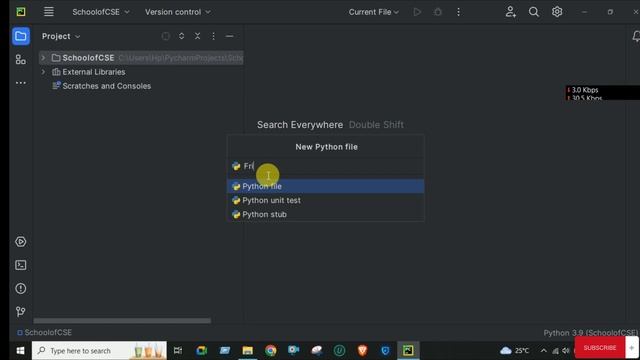
Task: Open the Current File run configuration dropdown
Action: click(373, 12)
